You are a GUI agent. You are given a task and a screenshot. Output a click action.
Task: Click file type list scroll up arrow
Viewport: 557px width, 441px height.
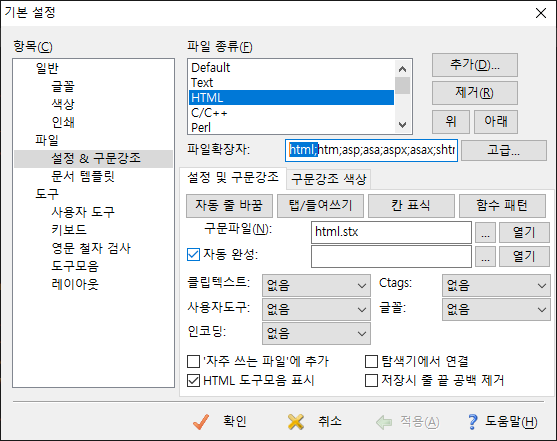click(402, 69)
